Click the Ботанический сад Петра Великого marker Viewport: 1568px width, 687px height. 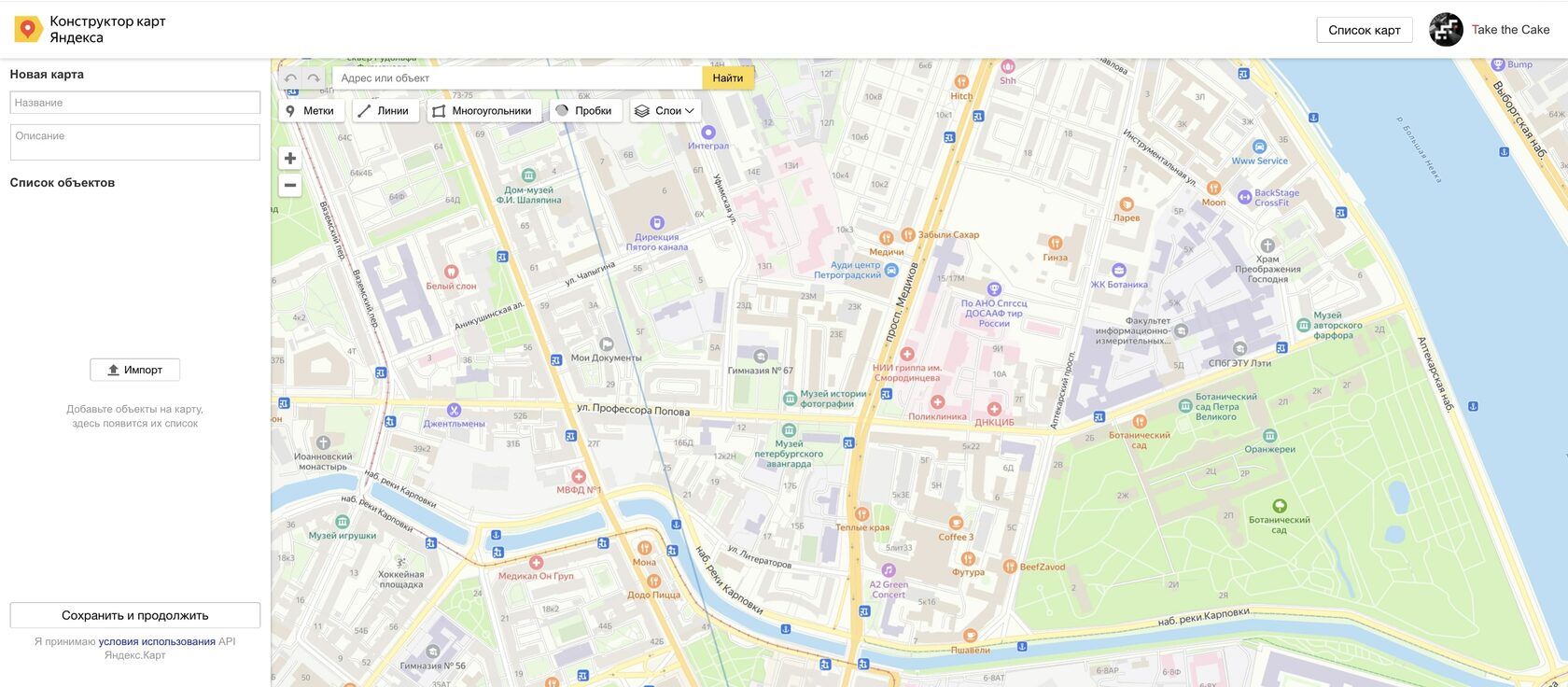1185,406
